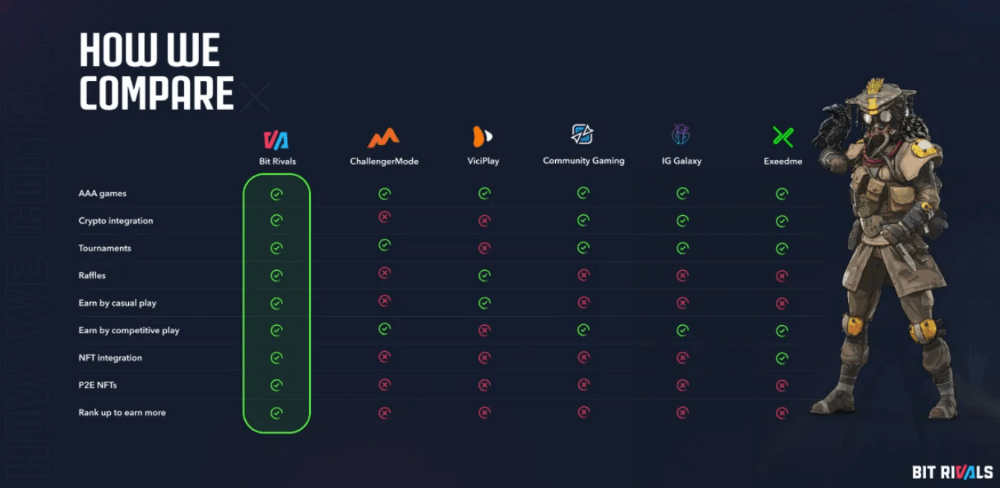Screen dimensions: 1000x488
Task: Click Bit Rivals P2E NFTs check mark
Action: click(x=276, y=385)
